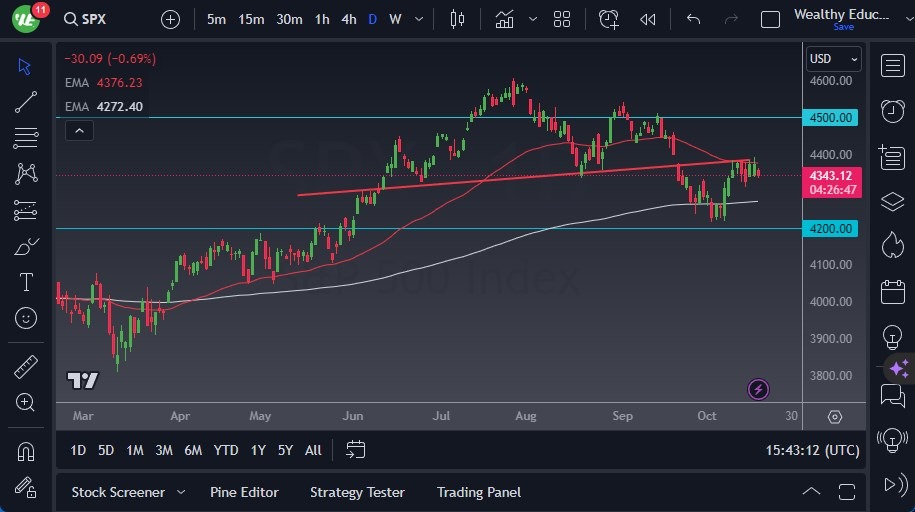Open the watchlist panel icon

coord(892,66)
